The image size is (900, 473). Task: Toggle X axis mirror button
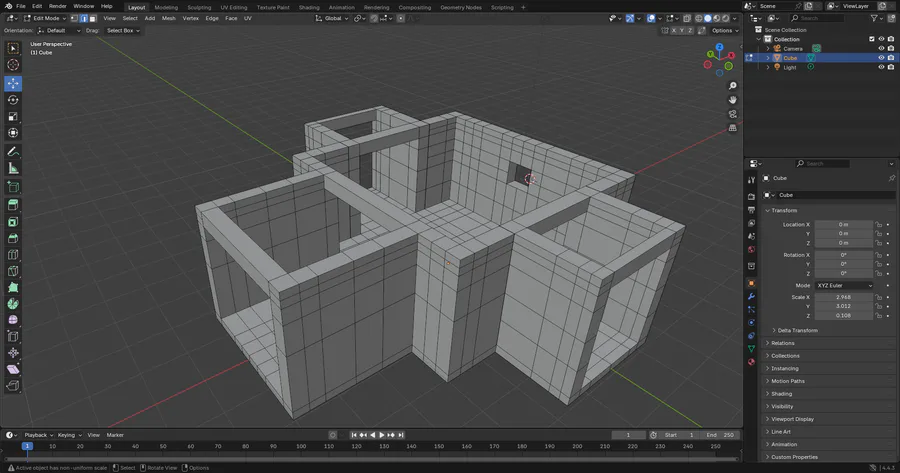click(x=674, y=30)
